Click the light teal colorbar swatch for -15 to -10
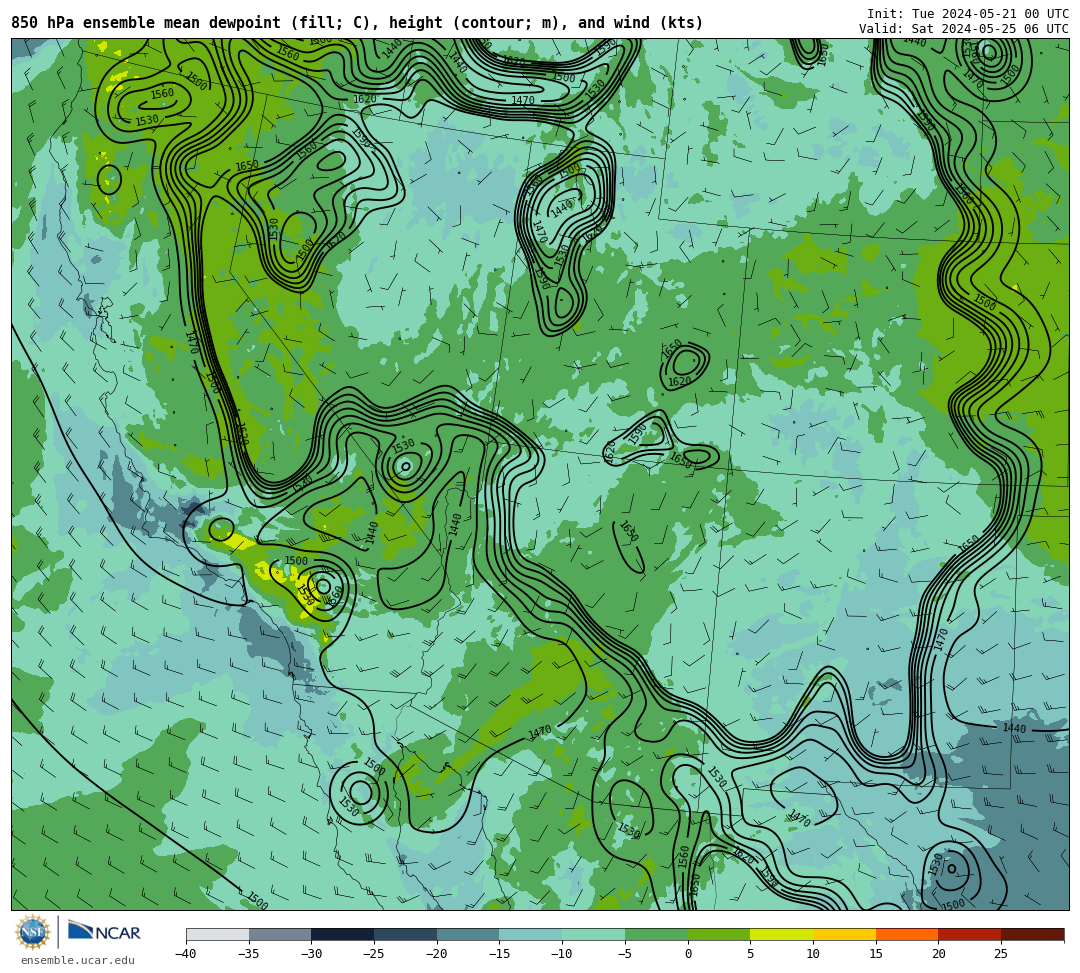Screen dimensions: 1080x973 click(x=531, y=934)
